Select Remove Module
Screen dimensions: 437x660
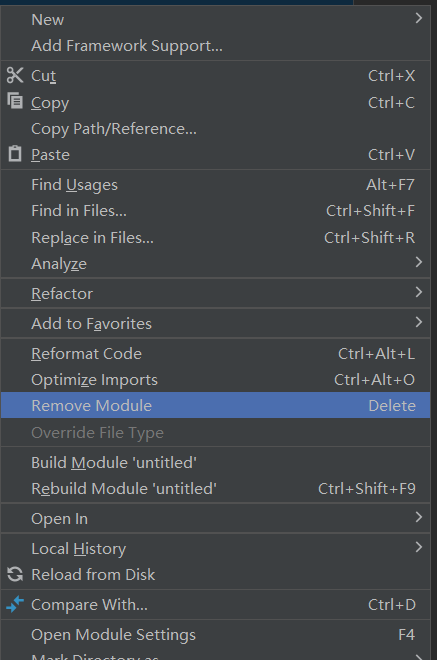215,405
